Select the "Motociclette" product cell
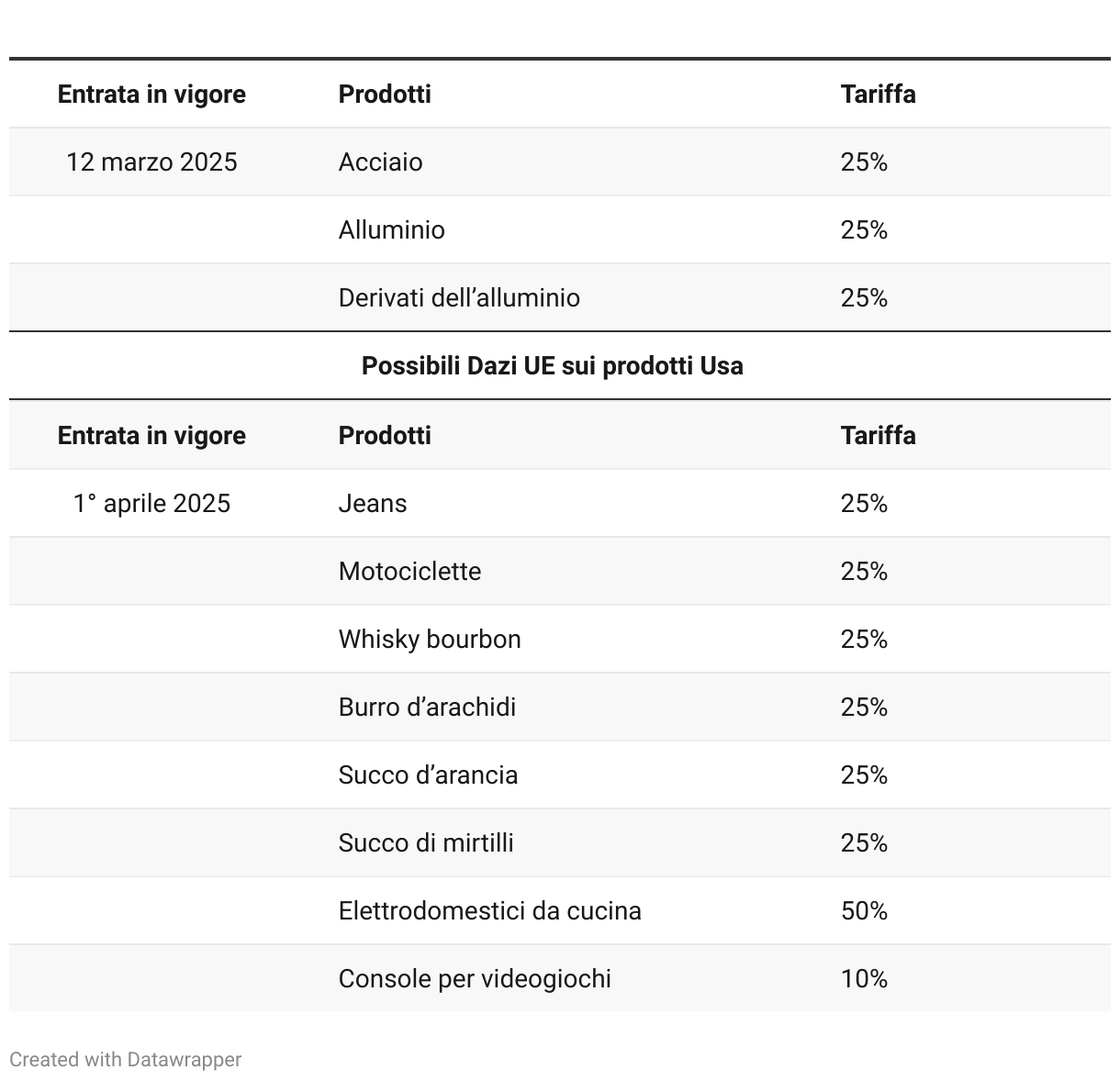The width and height of the screenshot is (1120, 1081). pyautogui.click(x=409, y=572)
